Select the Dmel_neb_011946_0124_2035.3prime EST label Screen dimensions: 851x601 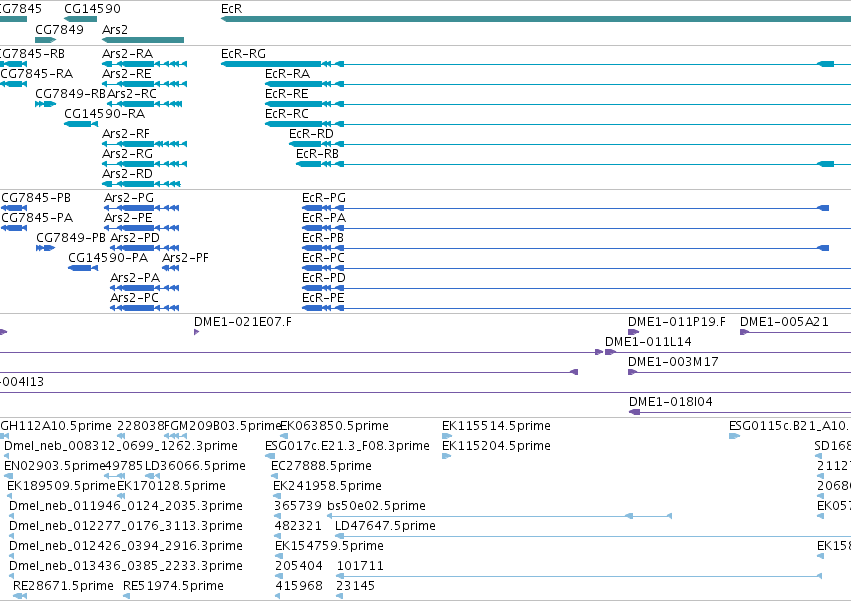tap(126, 507)
